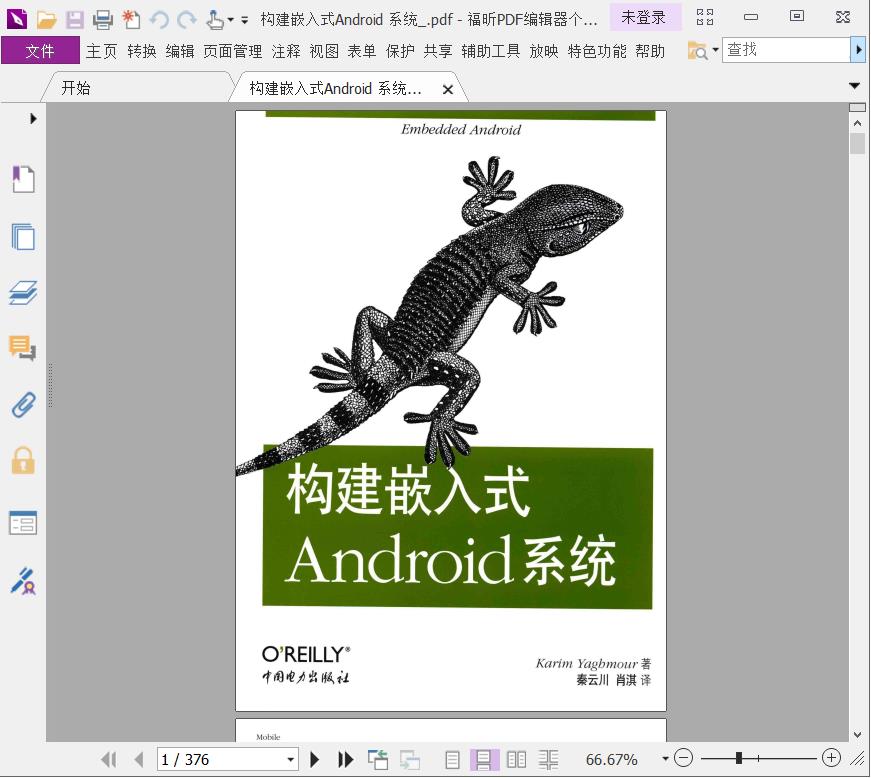Click the Foxit application logo icon
Screen dimensions: 871x778
point(17,19)
